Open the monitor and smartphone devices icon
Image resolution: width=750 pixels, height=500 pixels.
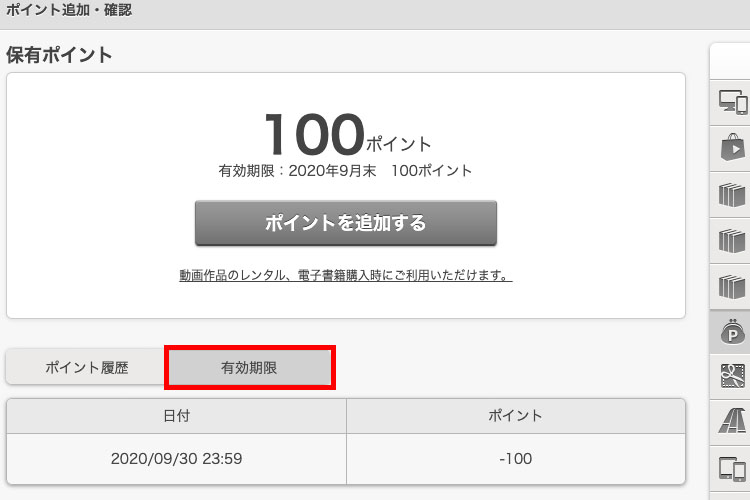[x=733, y=101]
